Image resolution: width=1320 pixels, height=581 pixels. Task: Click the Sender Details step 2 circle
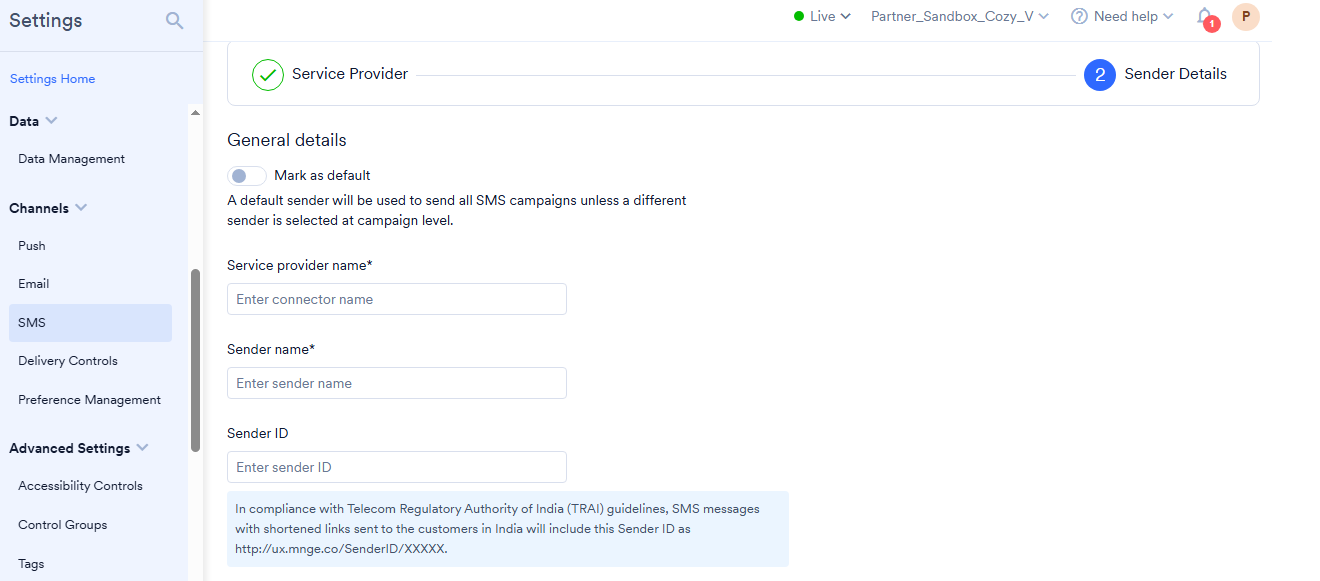(1099, 75)
